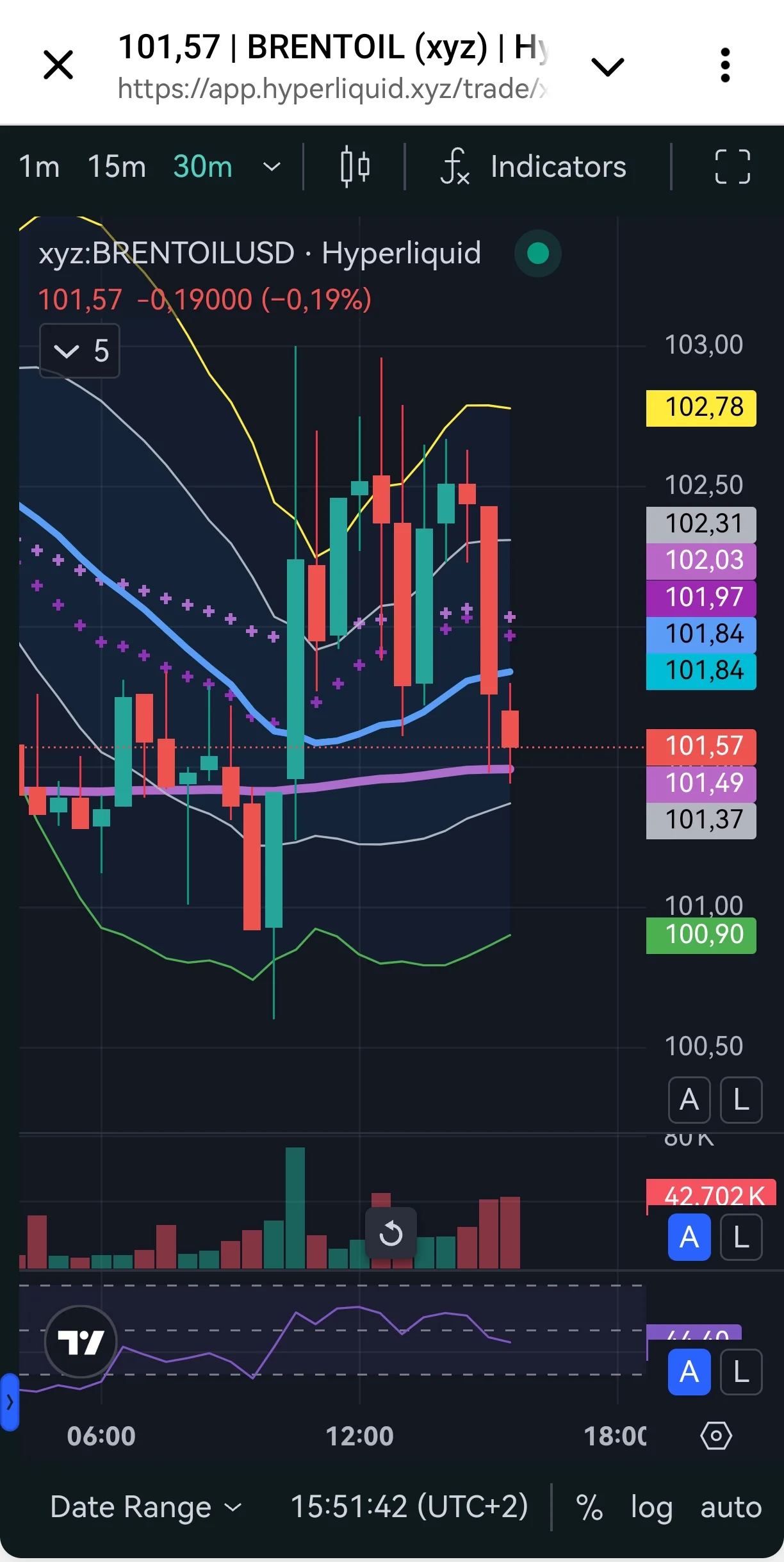
Task: Toggle auto scale A in RSI pane
Action: (689, 1372)
